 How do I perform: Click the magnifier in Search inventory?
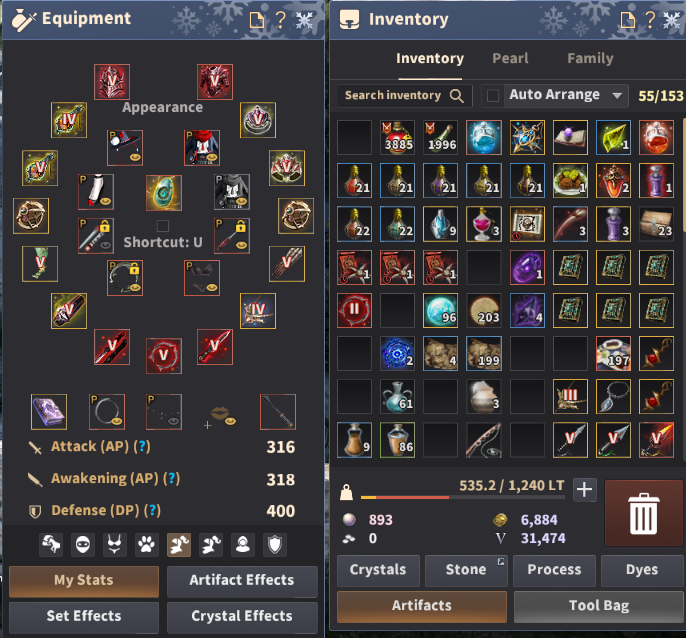pos(456,96)
